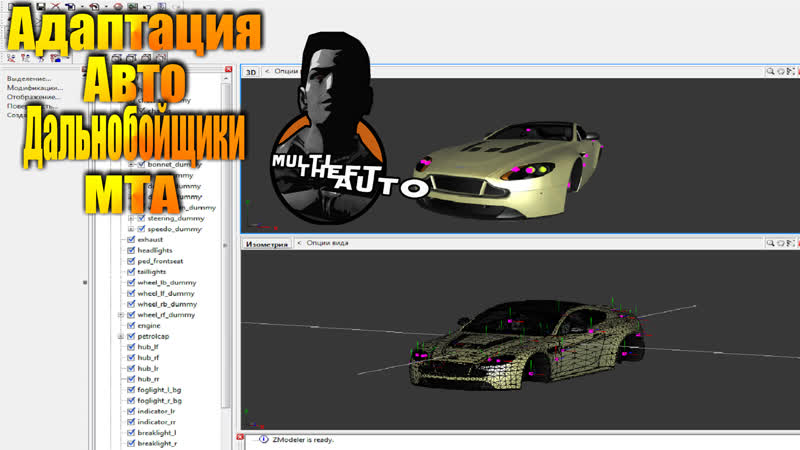Open the Модификация... command group
The width and height of the screenshot is (800, 450).
(35, 88)
